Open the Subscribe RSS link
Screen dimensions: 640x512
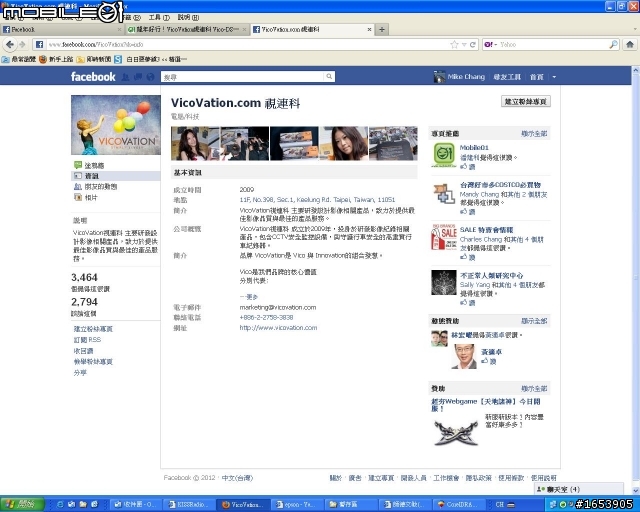click(87, 340)
